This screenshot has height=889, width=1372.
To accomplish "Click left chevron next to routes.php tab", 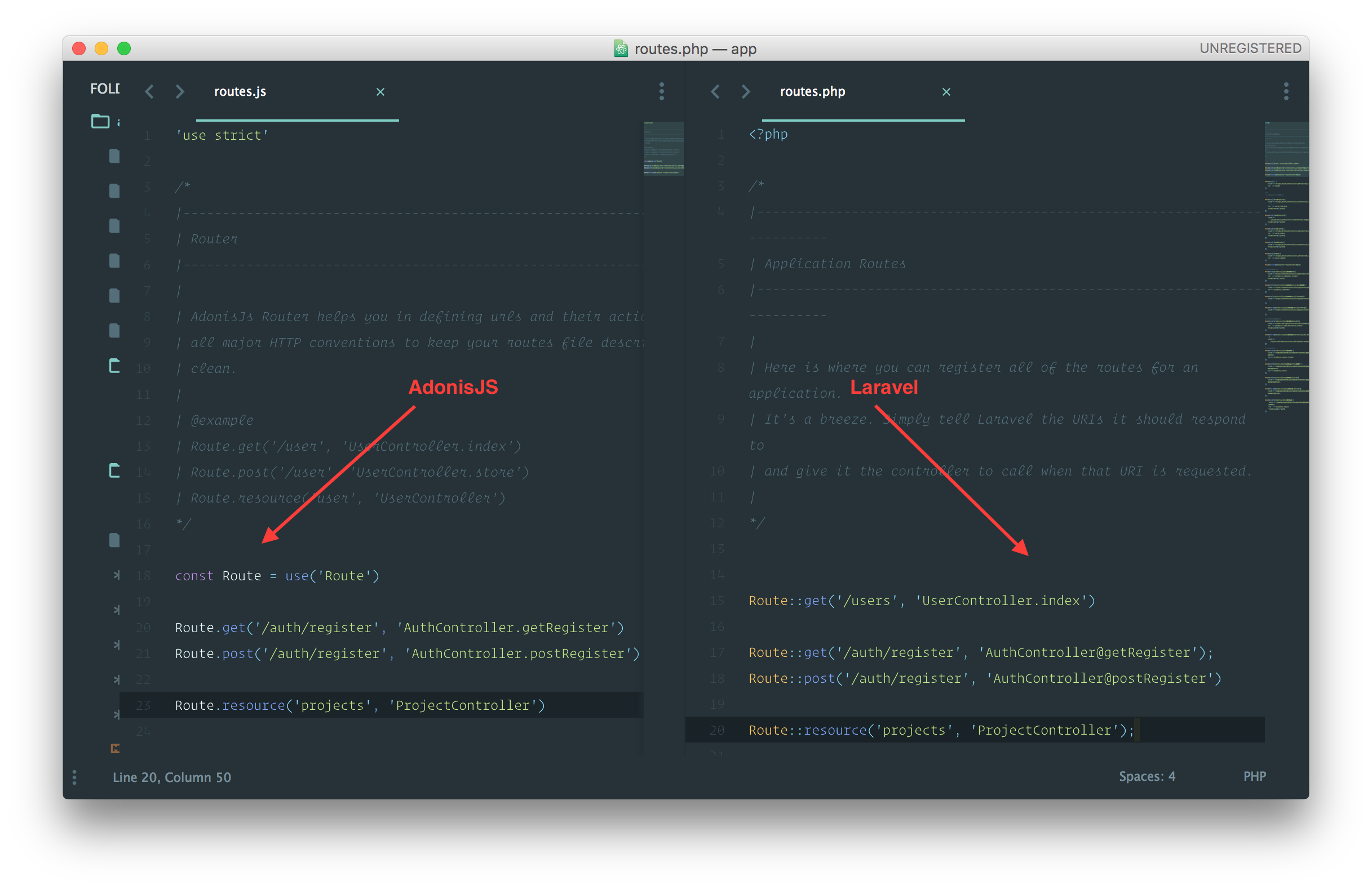I will point(715,92).
